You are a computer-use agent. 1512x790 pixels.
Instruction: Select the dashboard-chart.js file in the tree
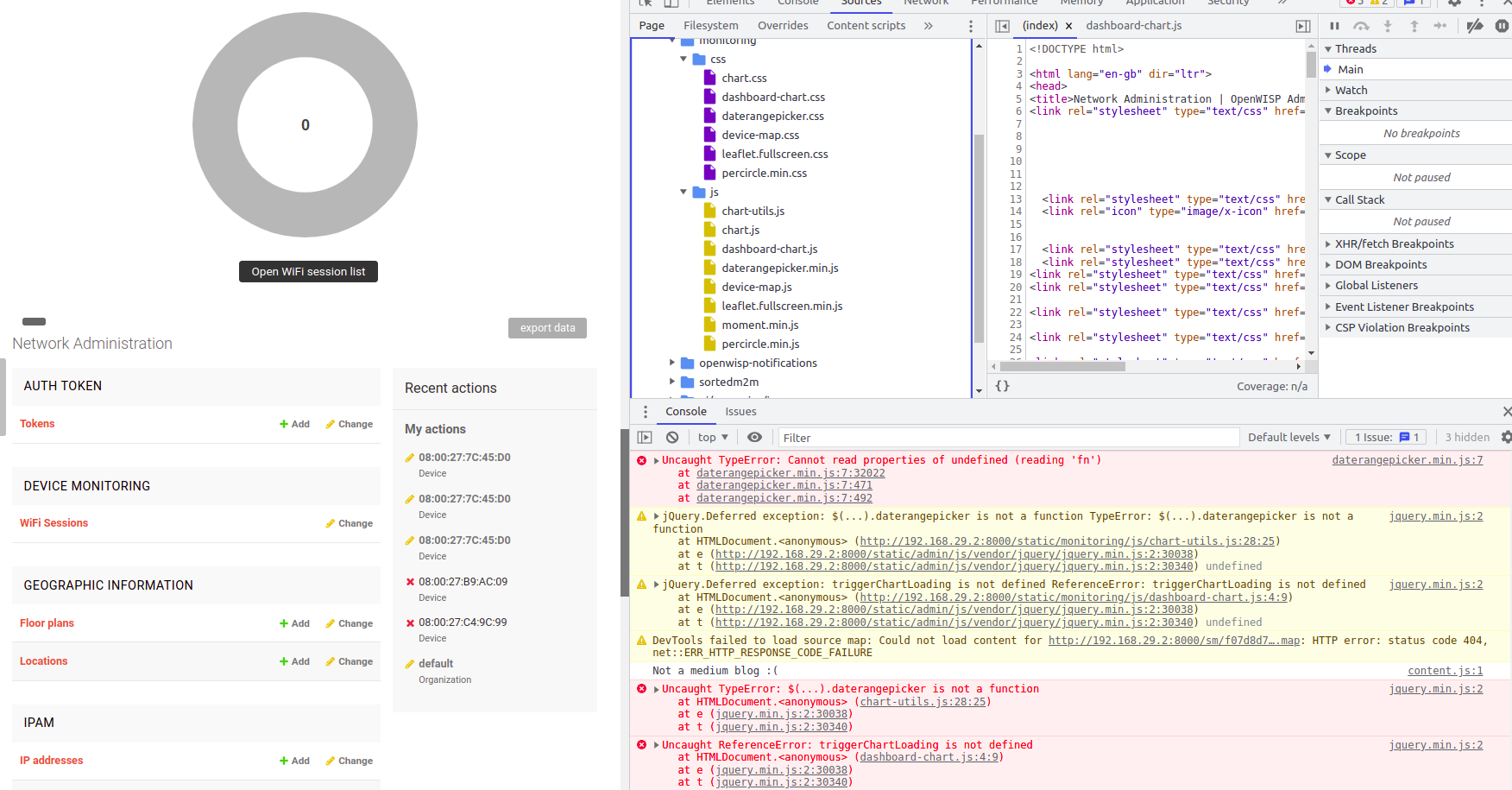tap(769, 249)
